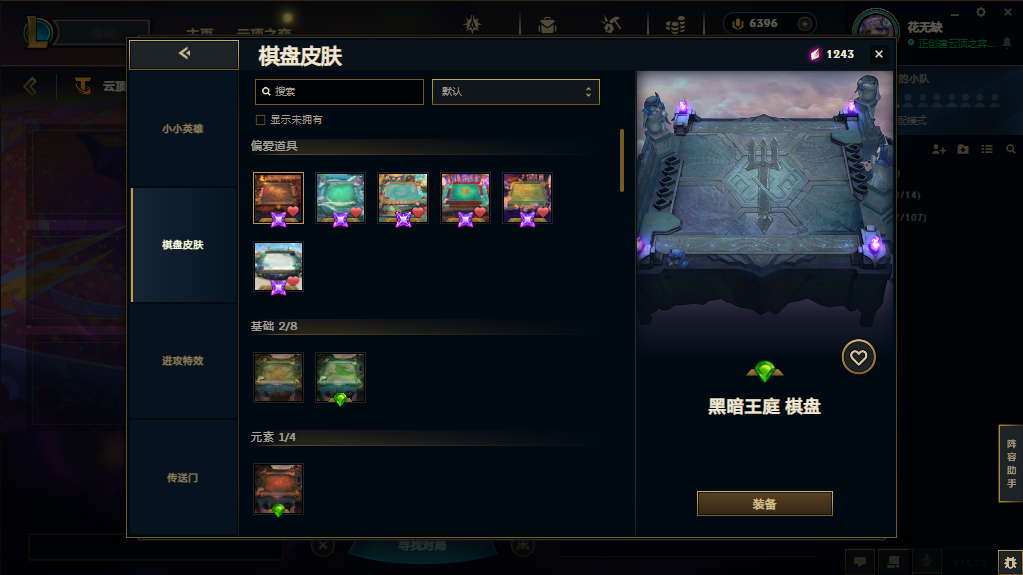Switch to the 进攻特效 tab
Image resolution: width=1023 pixels, height=575 pixels.
[183, 360]
